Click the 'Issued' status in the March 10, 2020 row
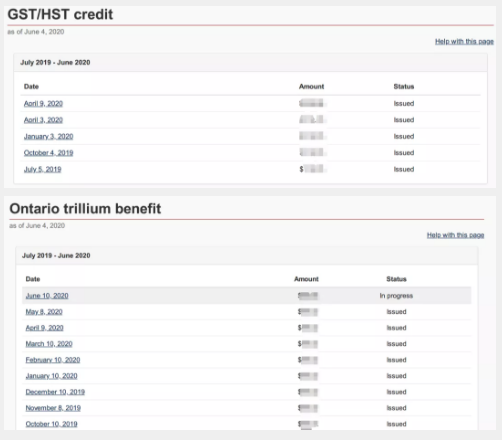 click(x=396, y=344)
